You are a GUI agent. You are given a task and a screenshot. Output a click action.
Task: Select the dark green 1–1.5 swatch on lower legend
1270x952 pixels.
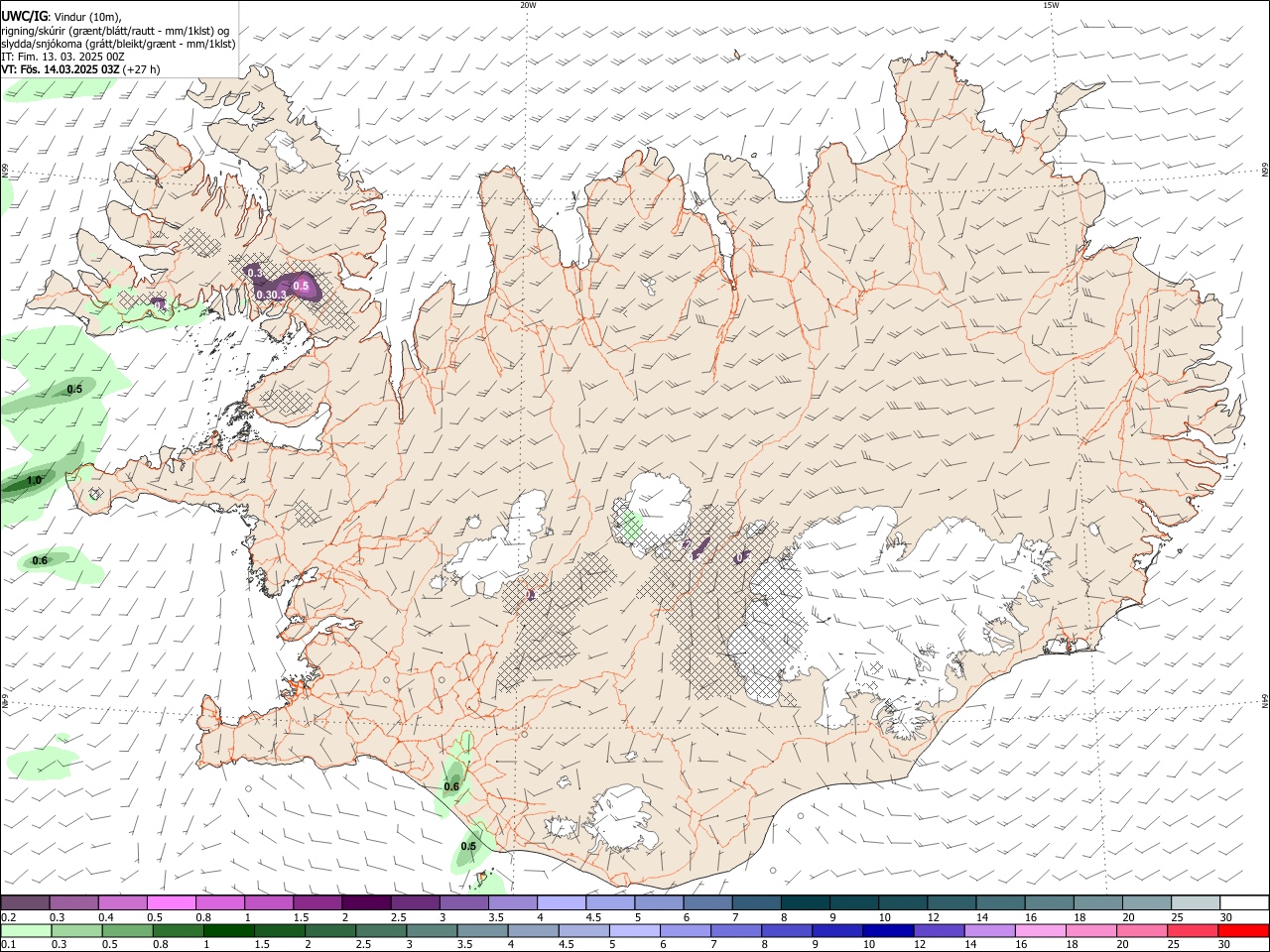coord(229,930)
